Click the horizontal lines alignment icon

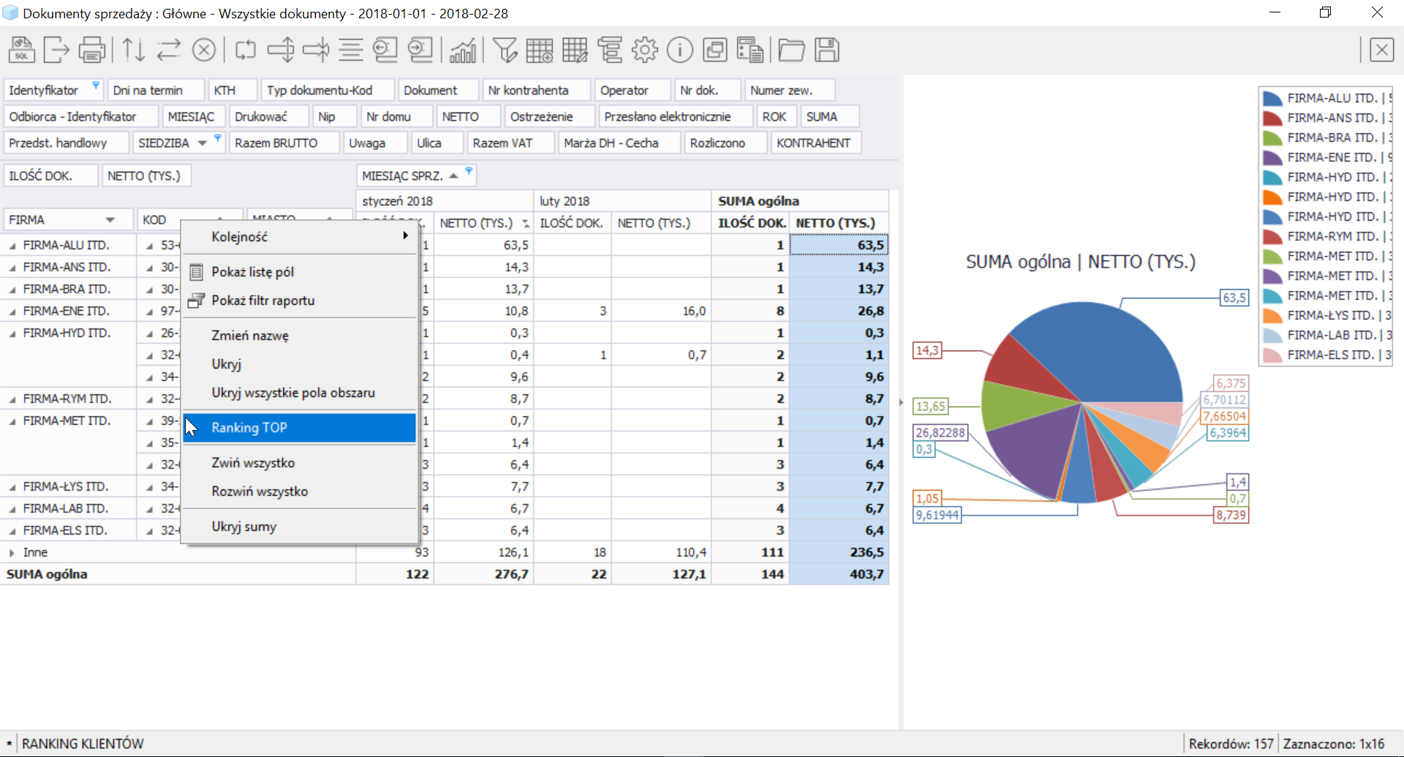pyautogui.click(x=350, y=50)
